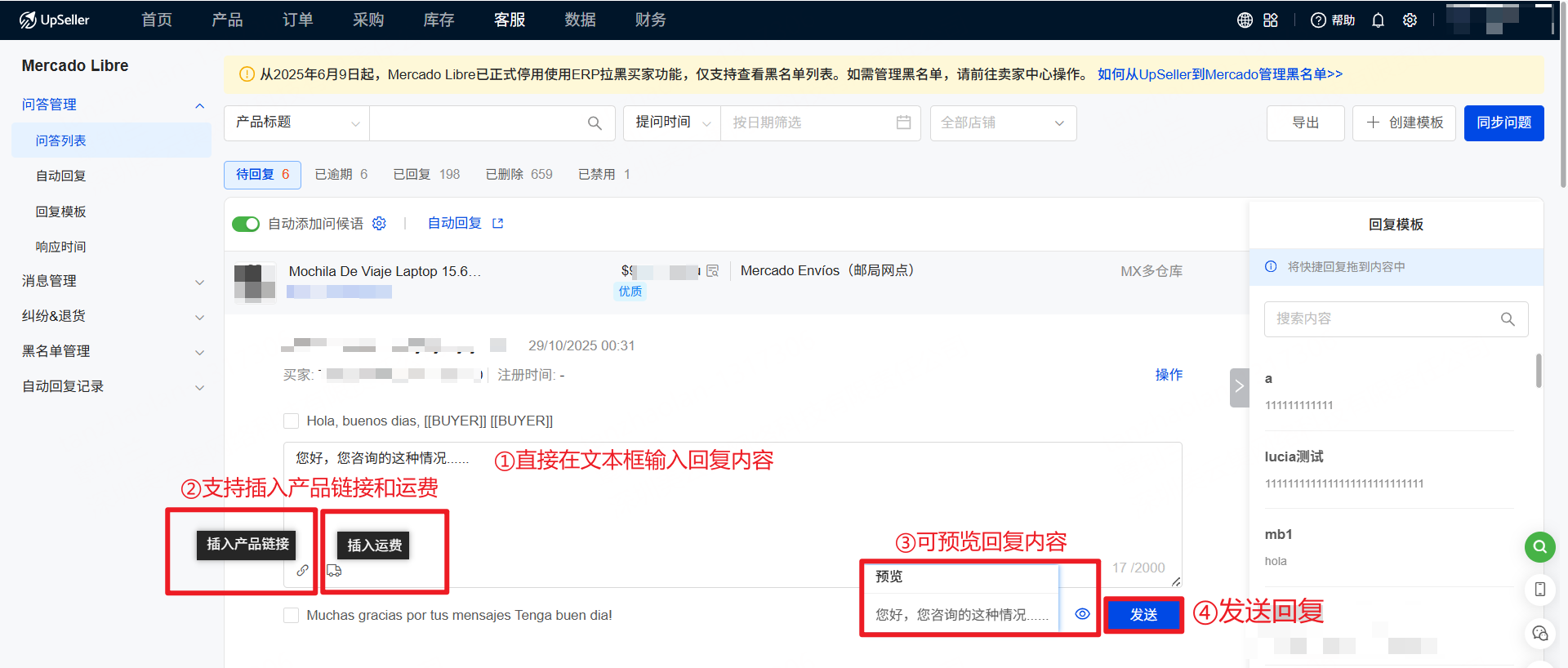This screenshot has width=1568, height=668.
Task: Open greeting settings gear icon
Action: point(379,224)
